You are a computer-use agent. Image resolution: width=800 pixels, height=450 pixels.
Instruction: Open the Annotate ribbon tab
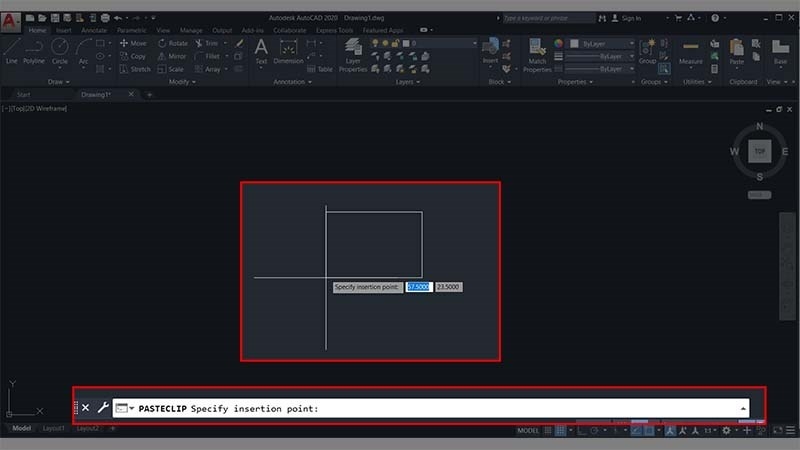[94, 30]
